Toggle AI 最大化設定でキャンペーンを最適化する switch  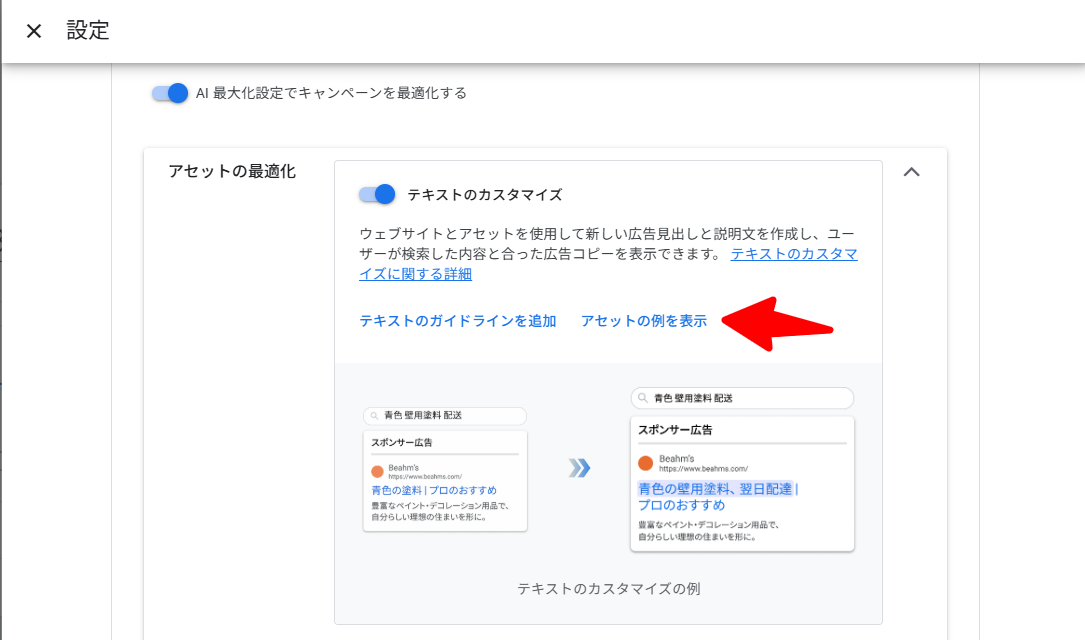(170, 93)
